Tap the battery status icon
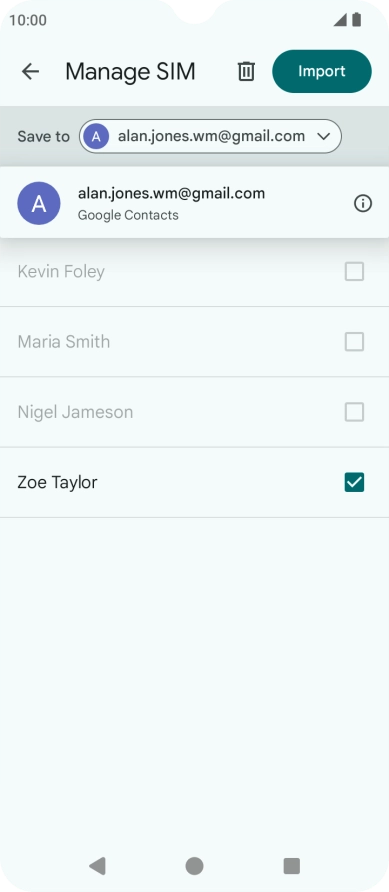The image size is (389, 892). click(x=357, y=20)
